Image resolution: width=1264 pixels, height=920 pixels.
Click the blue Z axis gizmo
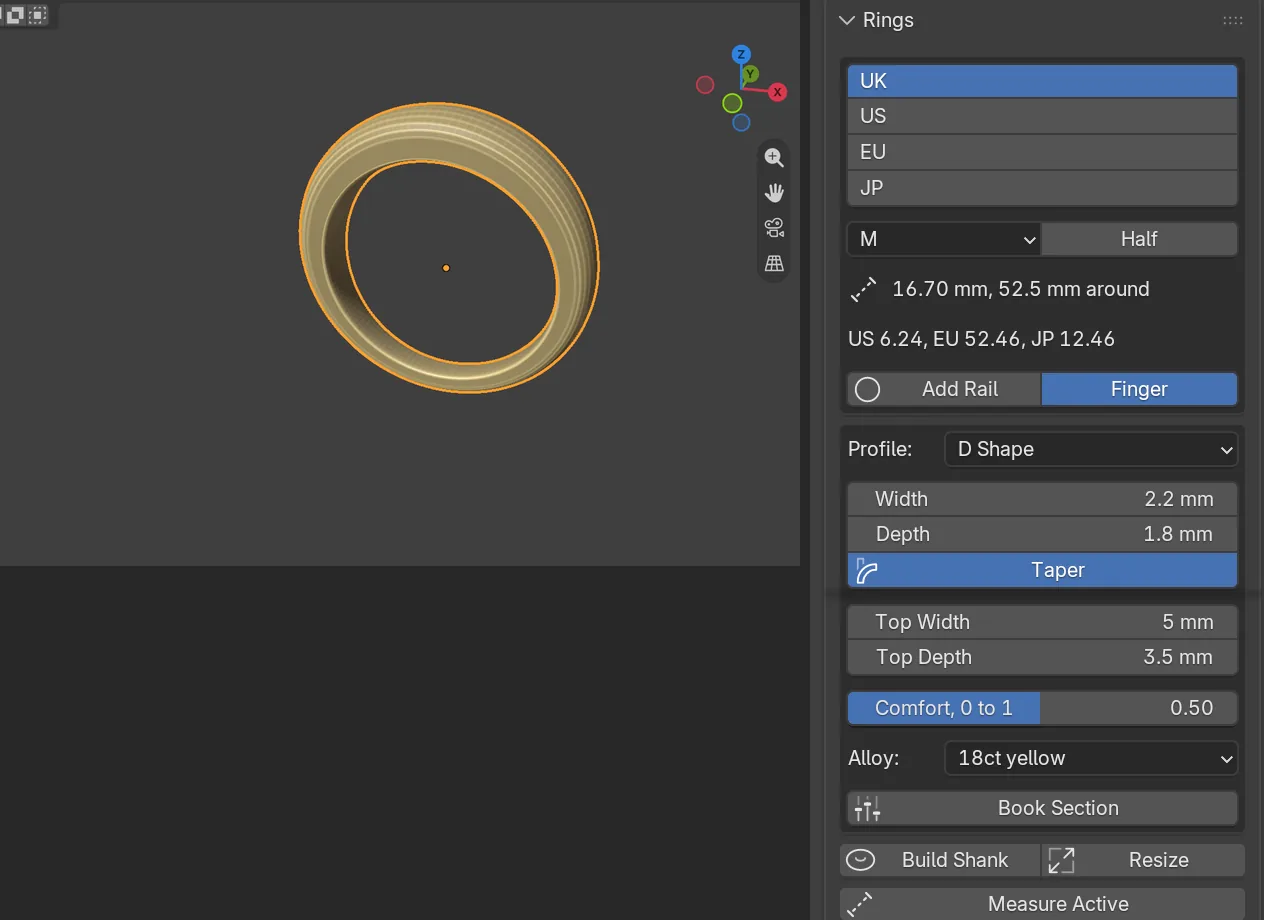coord(741,54)
